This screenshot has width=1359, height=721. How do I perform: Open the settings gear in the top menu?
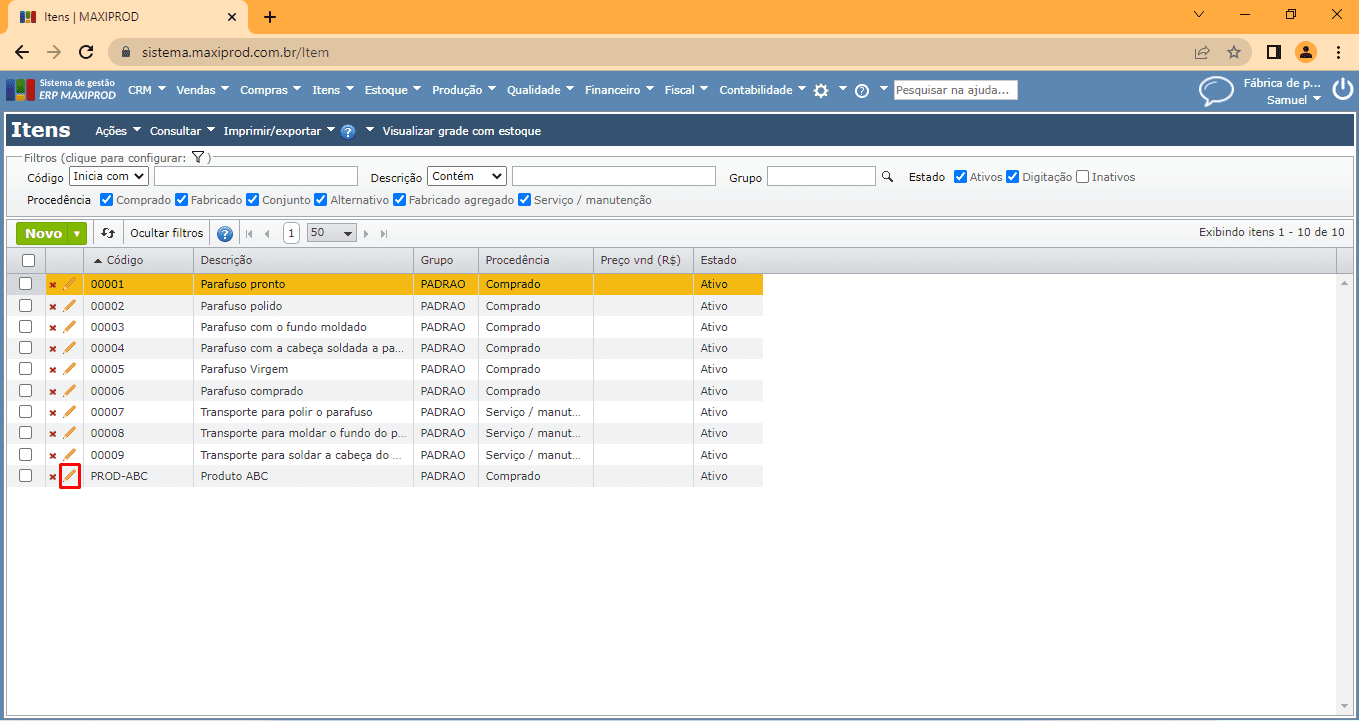coord(821,90)
